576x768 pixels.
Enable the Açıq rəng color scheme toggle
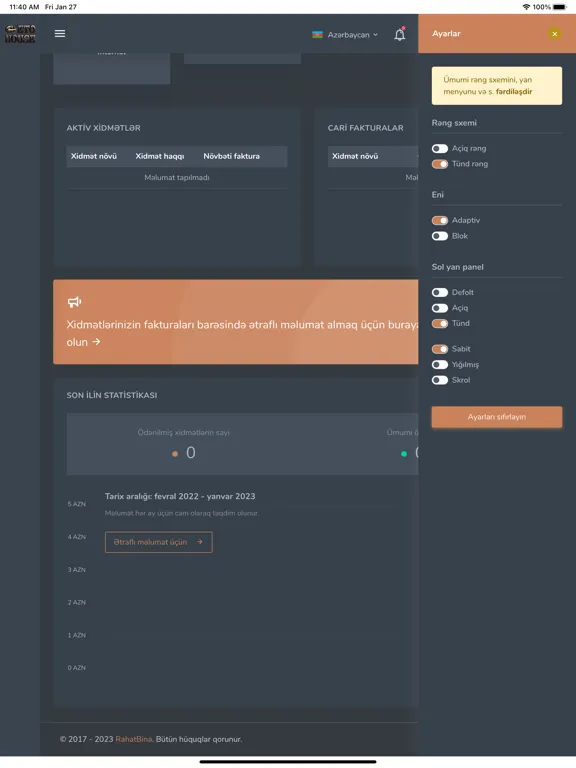pyautogui.click(x=440, y=148)
